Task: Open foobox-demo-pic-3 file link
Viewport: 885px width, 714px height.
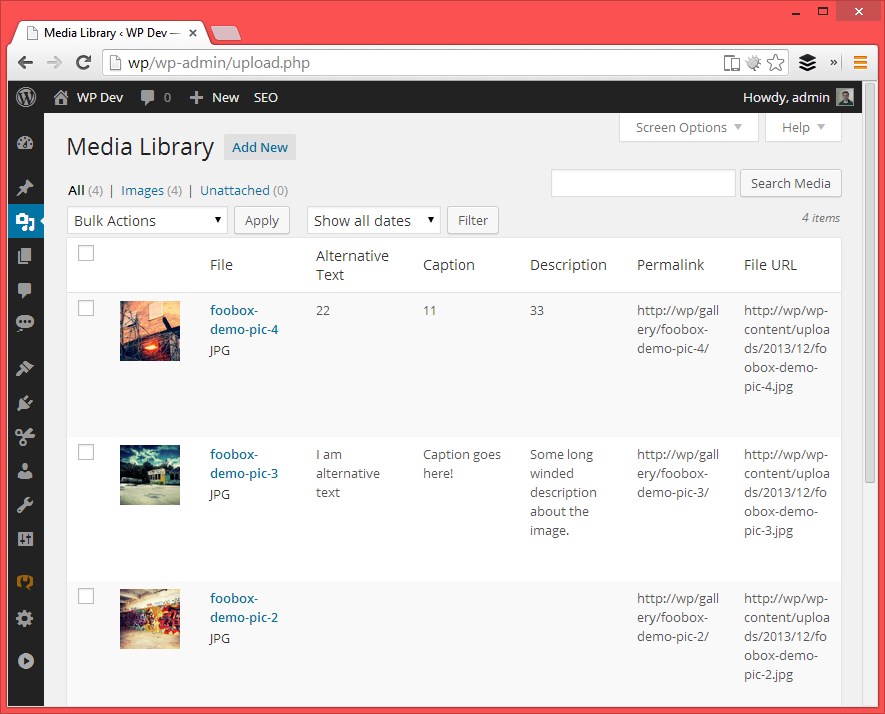Action: [x=244, y=464]
